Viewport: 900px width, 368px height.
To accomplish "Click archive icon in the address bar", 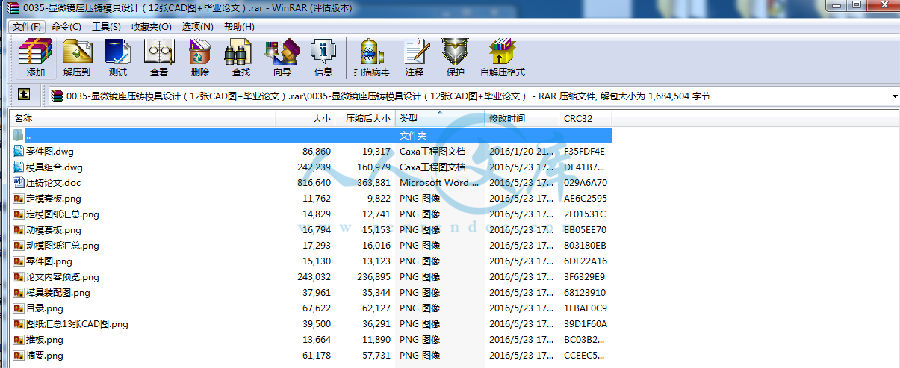I will click(x=56, y=96).
